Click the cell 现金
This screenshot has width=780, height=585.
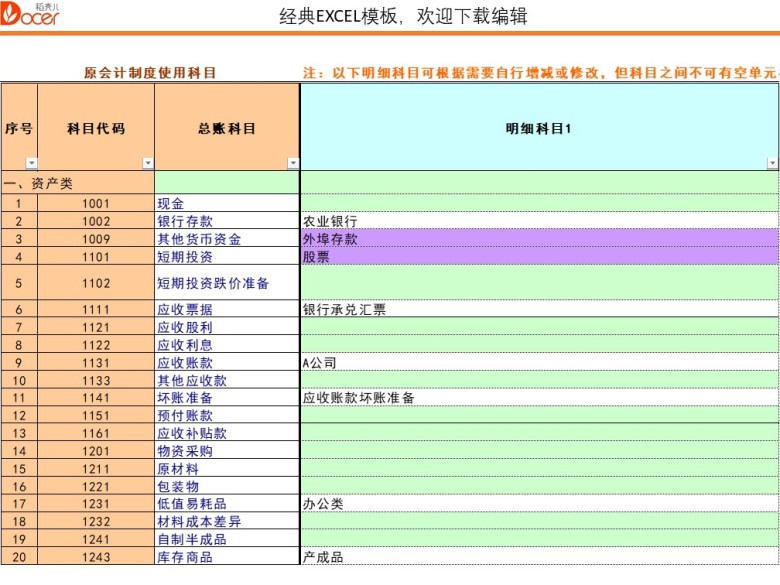pyautogui.click(x=227, y=203)
